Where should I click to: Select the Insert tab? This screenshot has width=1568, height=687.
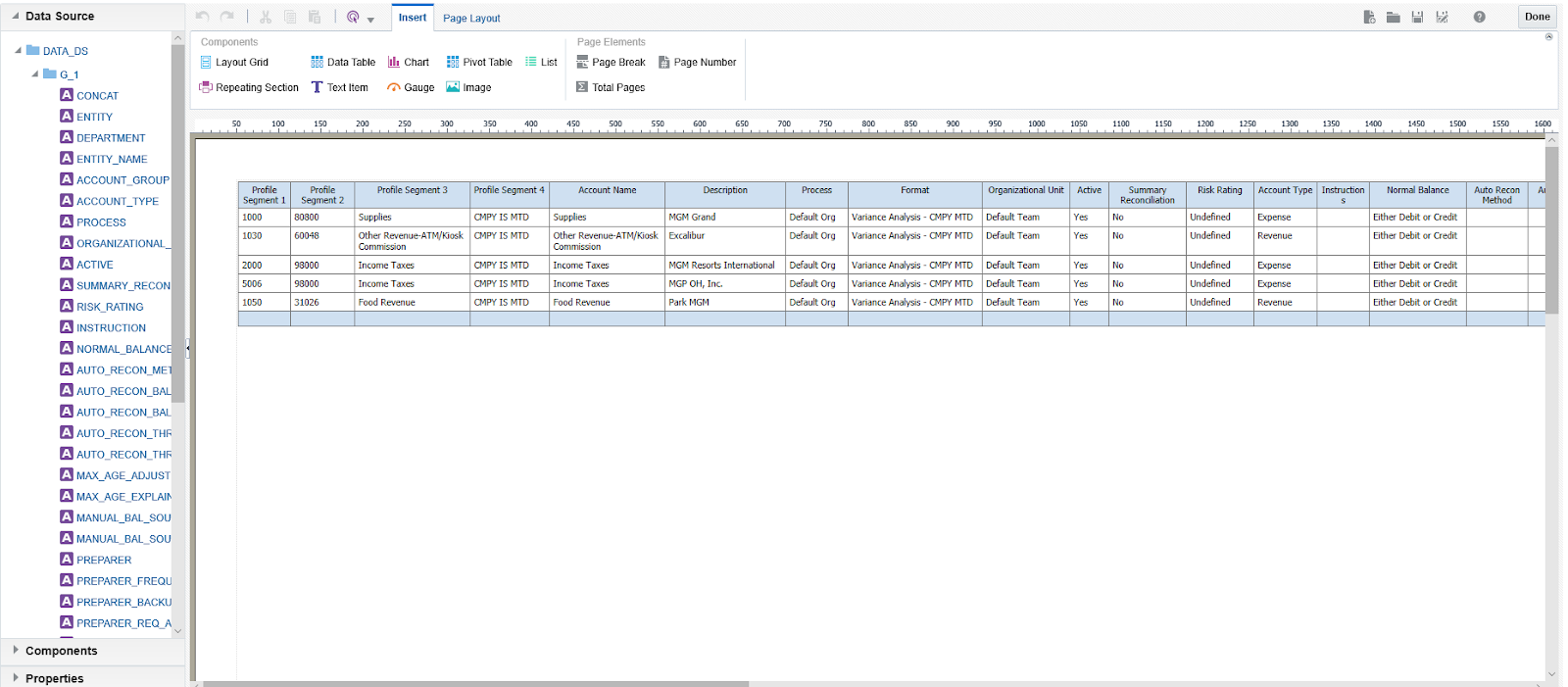413,18
